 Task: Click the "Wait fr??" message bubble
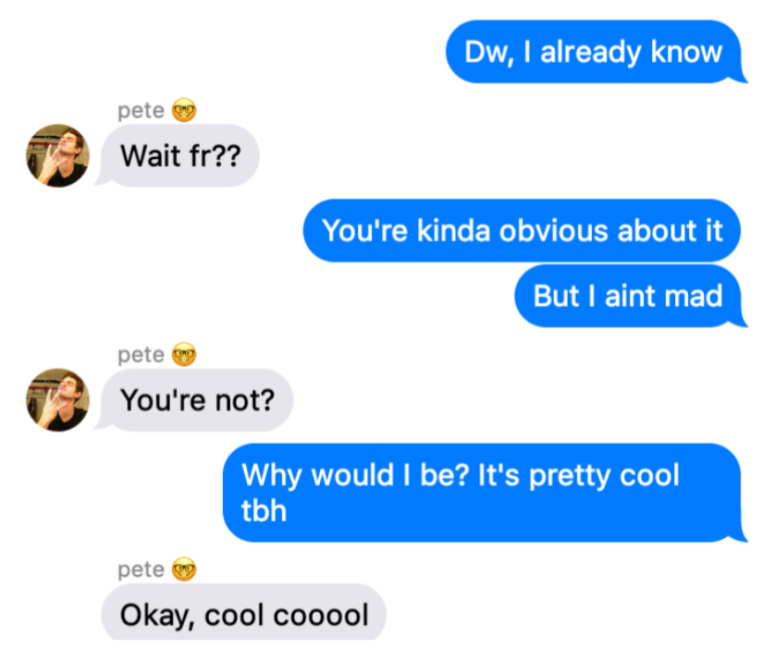179,156
